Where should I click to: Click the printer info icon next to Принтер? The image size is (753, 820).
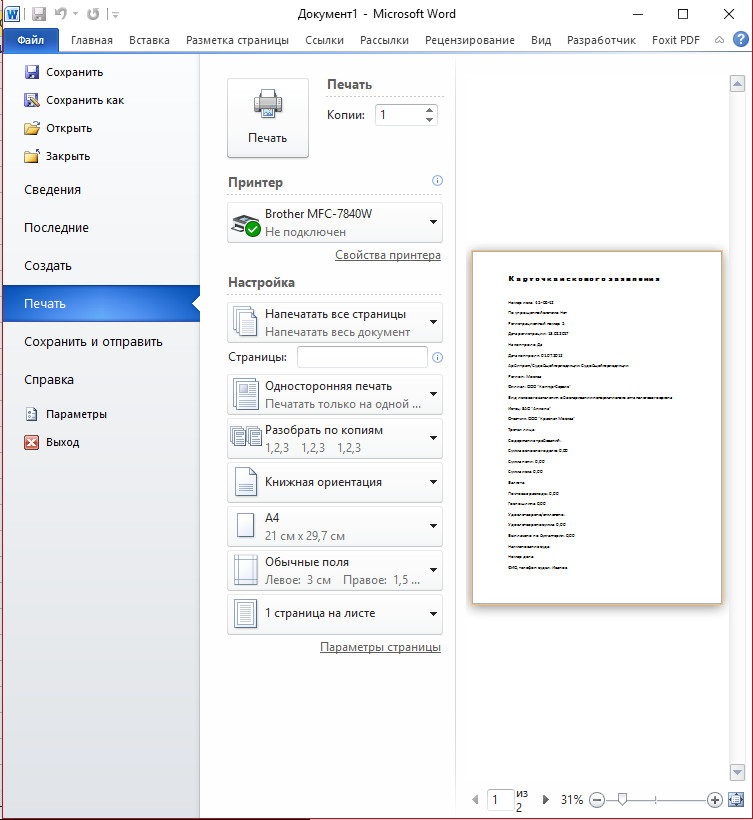[x=437, y=180]
